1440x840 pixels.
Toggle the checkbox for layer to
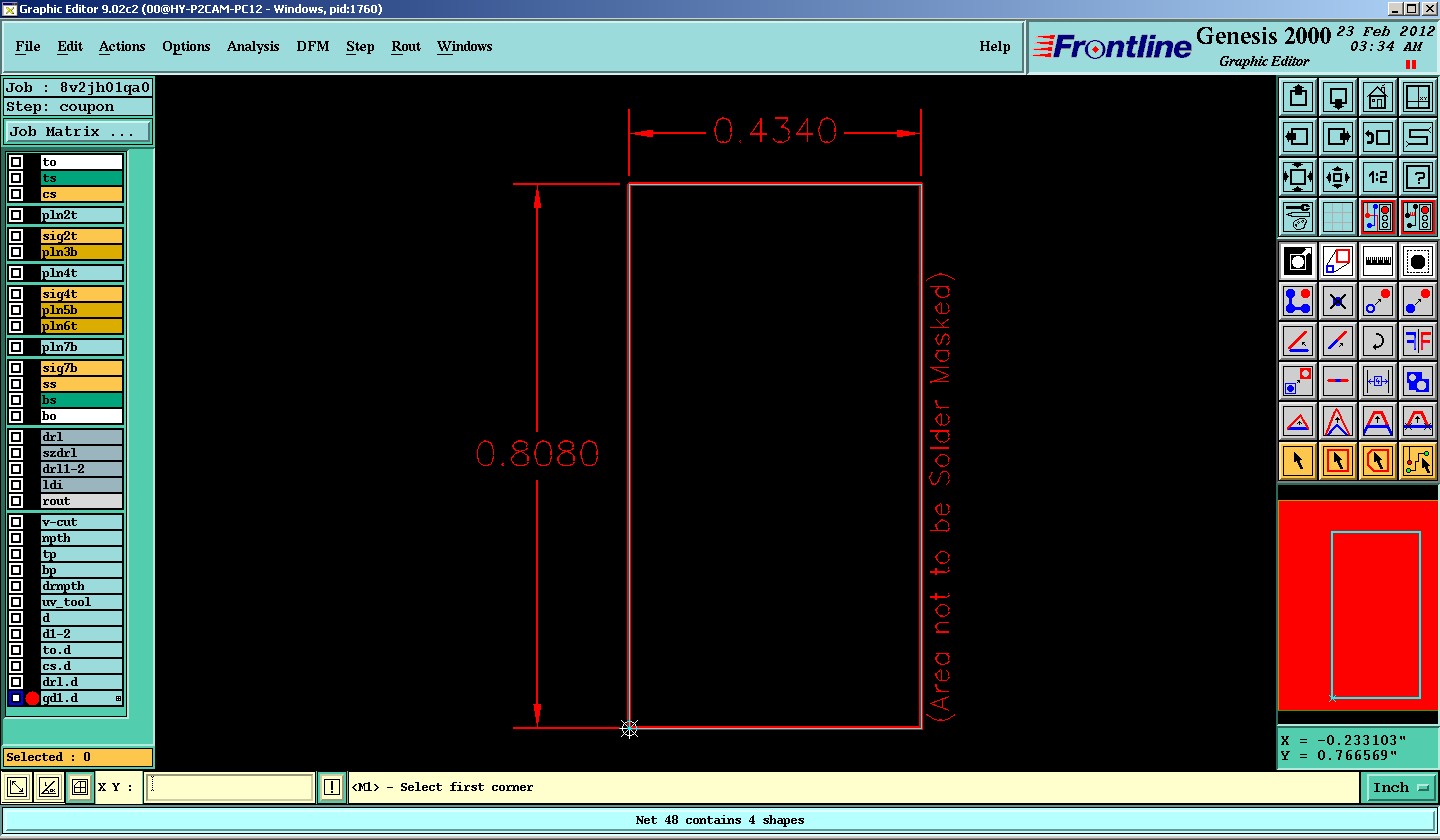[x=16, y=162]
